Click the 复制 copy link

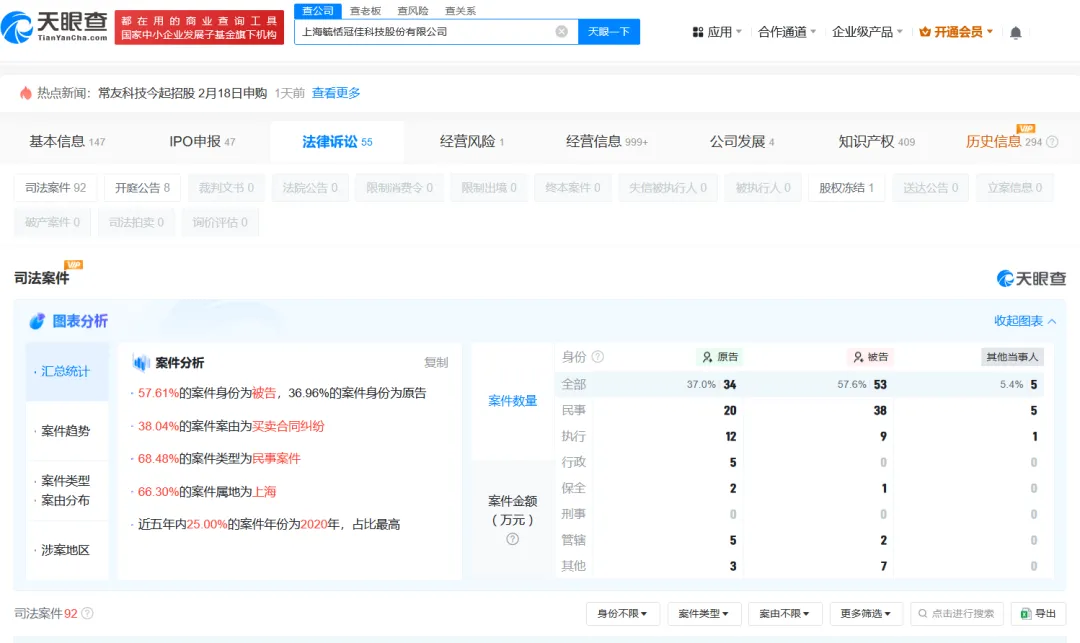point(436,363)
